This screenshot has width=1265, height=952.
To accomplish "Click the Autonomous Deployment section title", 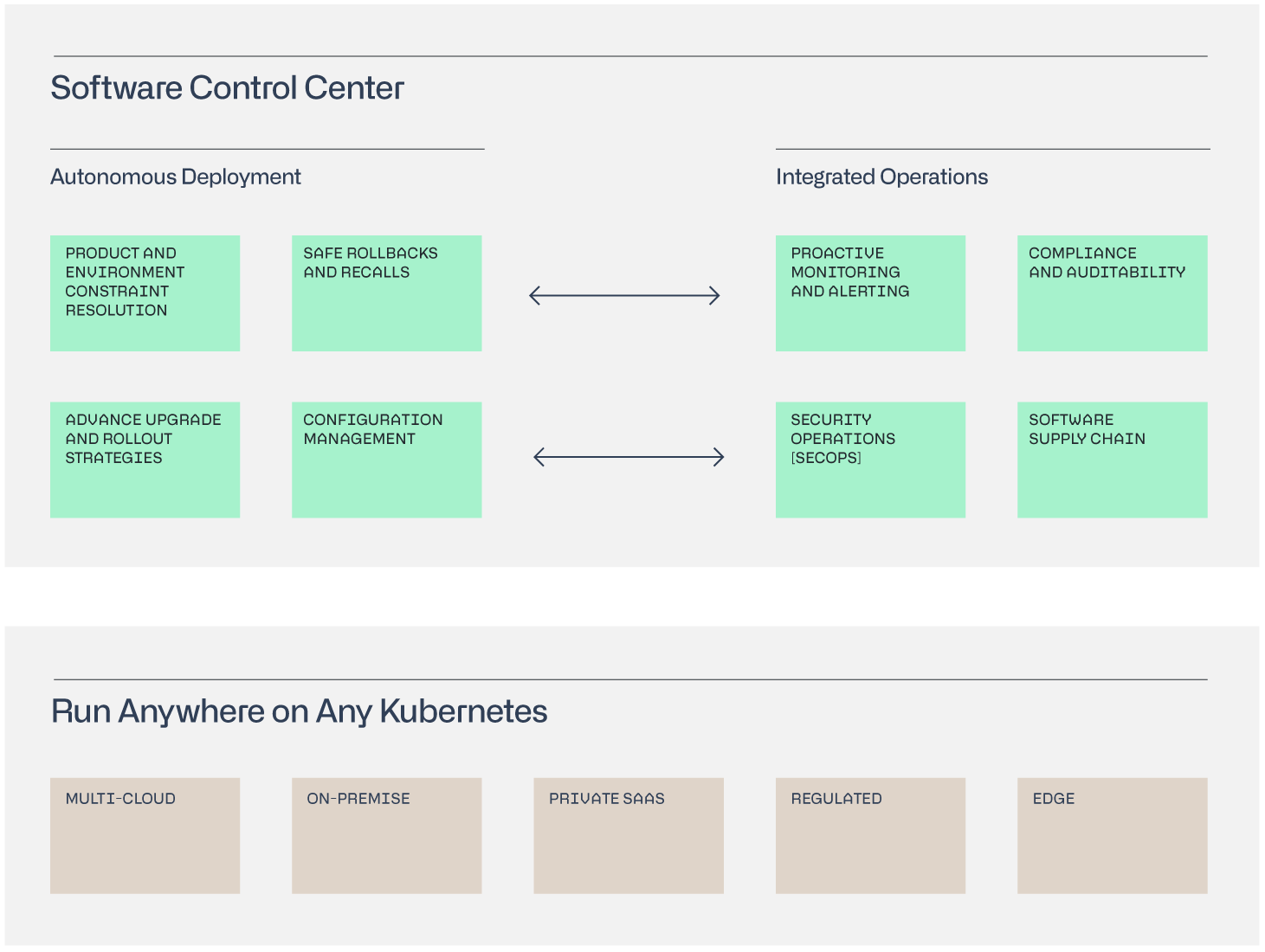I will [176, 177].
